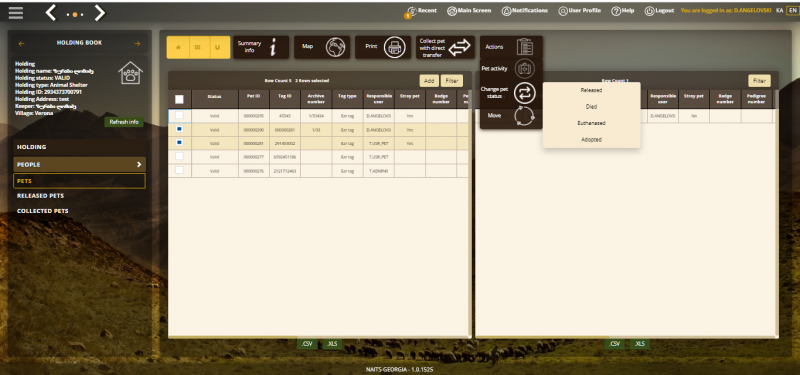
Task: Go to Main Screen
Action: coord(469,11)
